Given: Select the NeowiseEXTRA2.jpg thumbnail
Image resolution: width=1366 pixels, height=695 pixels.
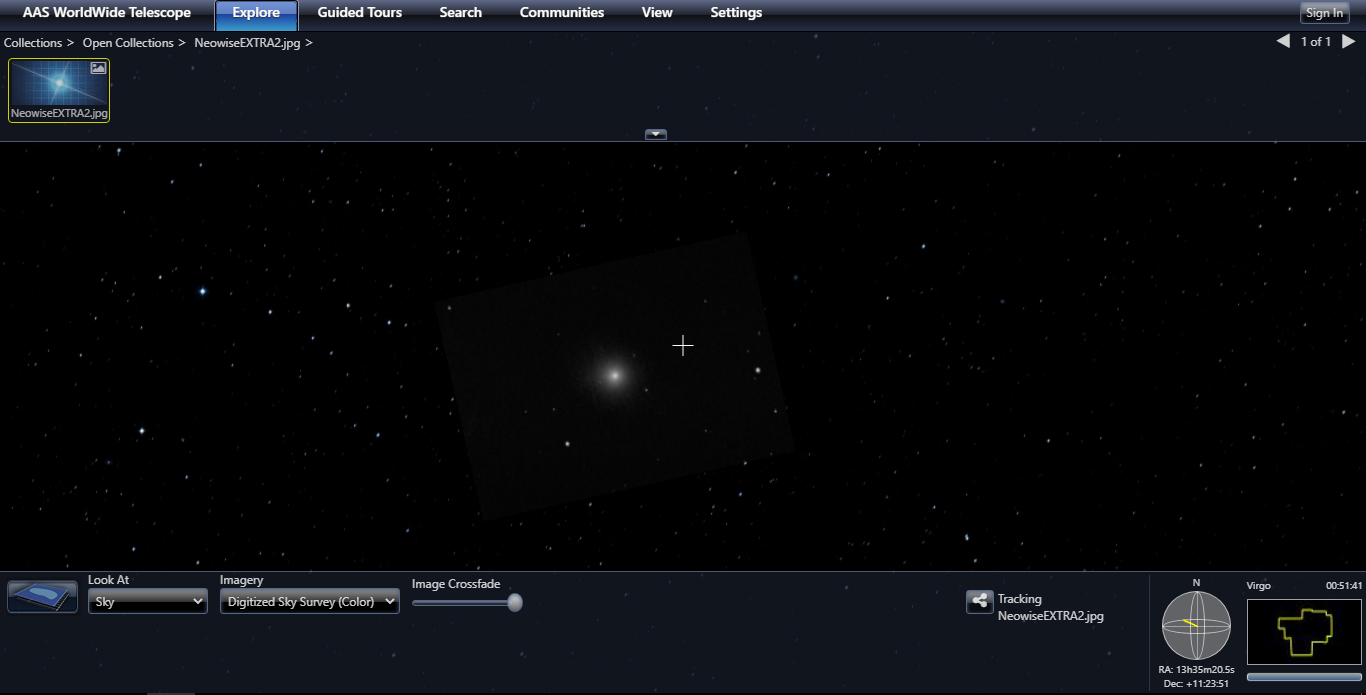Looking at the screenshot, I should click(59, 90).
